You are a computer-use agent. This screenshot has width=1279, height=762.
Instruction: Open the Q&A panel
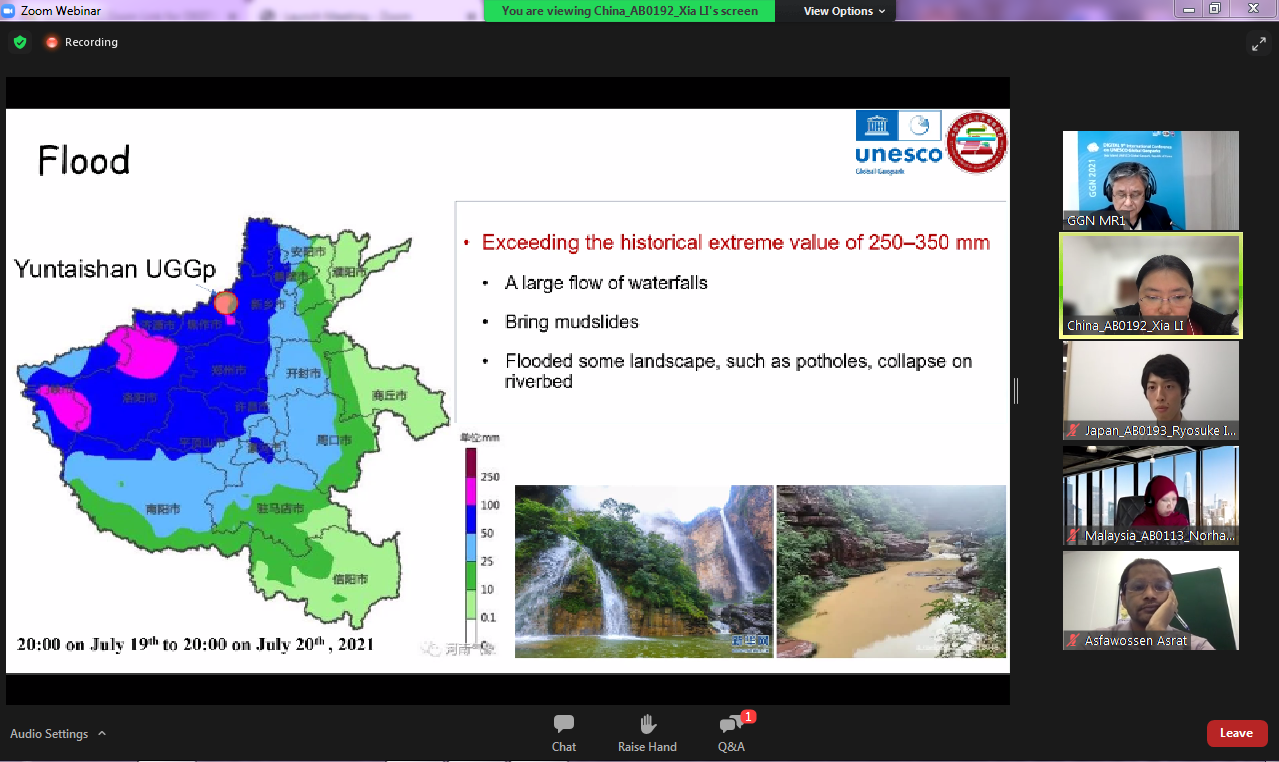[x=731, y=732]
